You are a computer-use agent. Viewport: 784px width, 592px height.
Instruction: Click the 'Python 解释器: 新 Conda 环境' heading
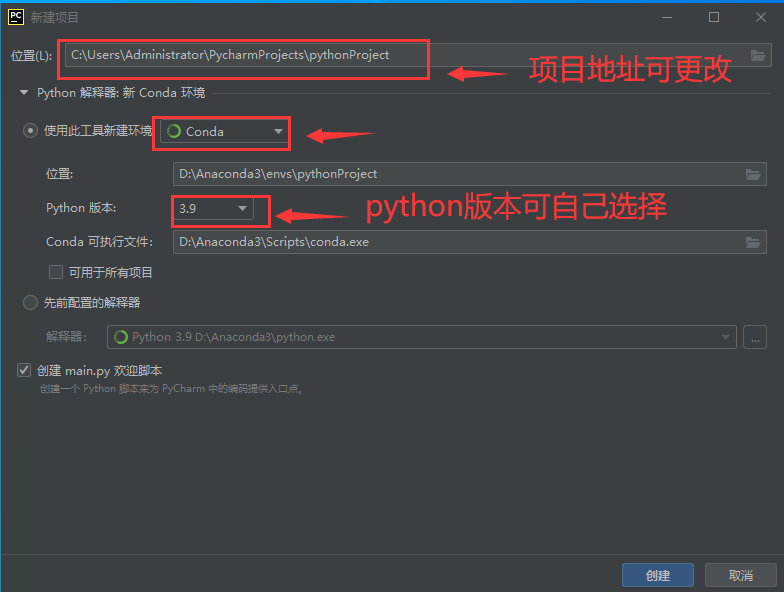(x=121, y=93)
